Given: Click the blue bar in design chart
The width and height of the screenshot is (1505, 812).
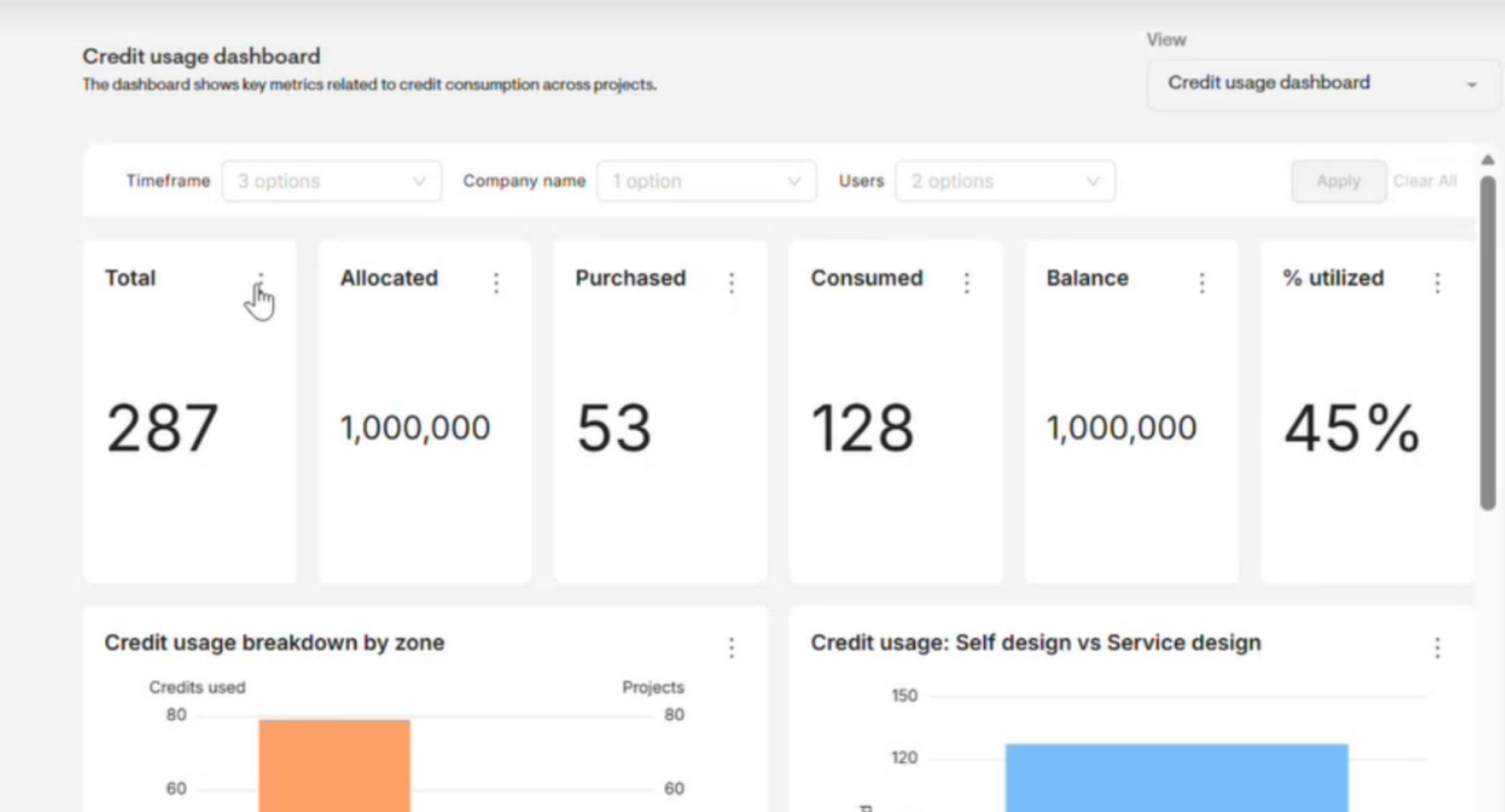Looking at the screenshot, I should tap(1177, 778).
